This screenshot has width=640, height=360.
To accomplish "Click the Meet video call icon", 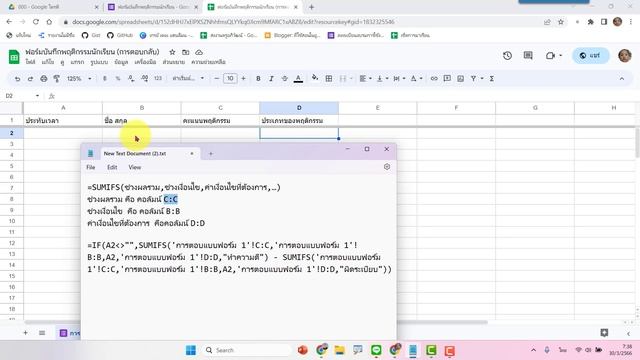I will pos(550,56).
